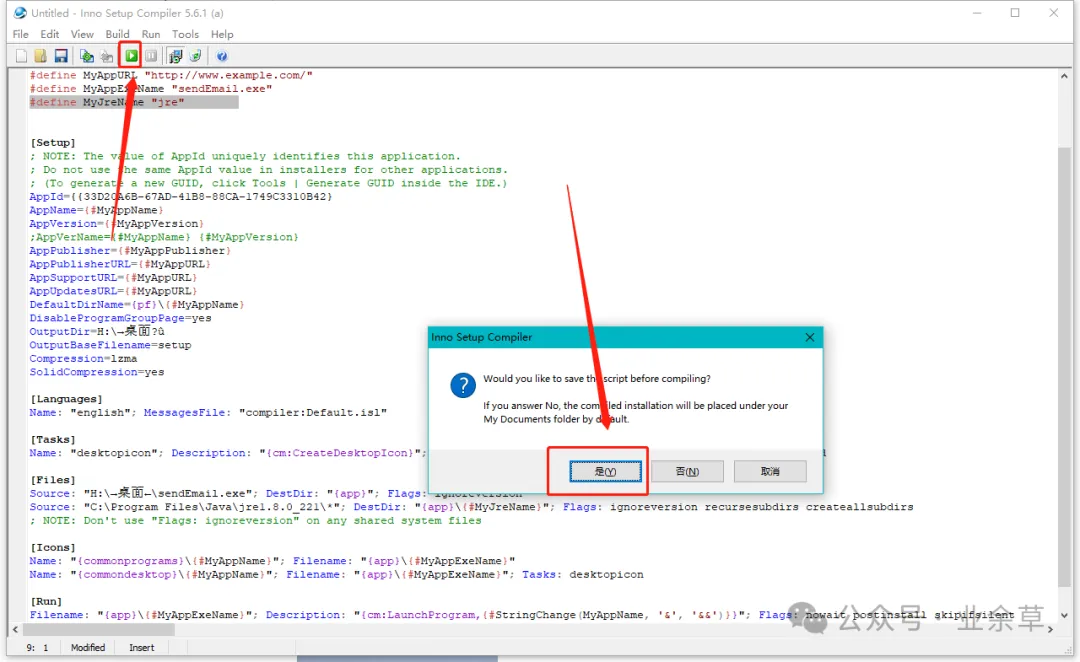Close the Inno Setup Compiler dialog
The height and width of the screenshot is (662, 1080).
[810, 337]
